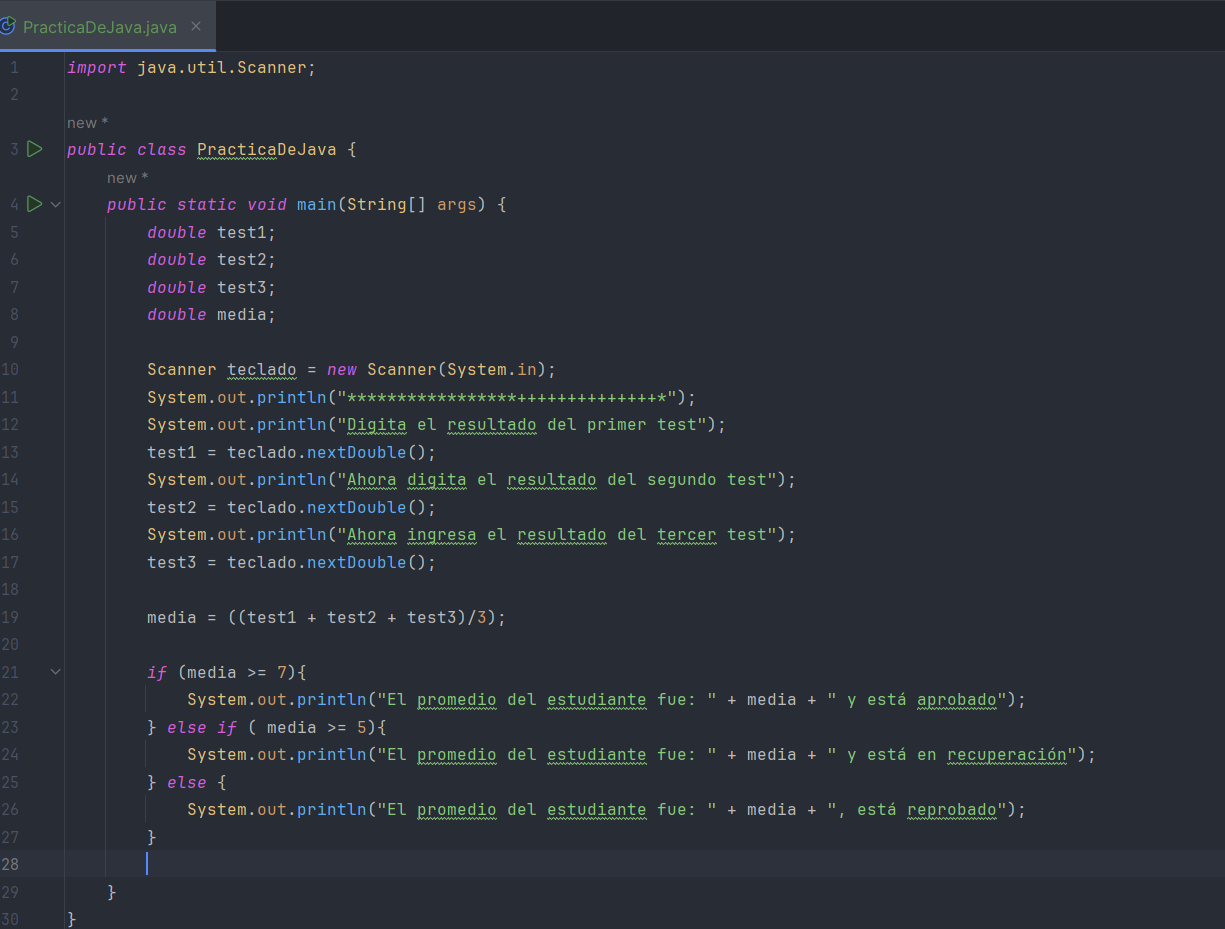The width and height of the screenshot is (1225, 929).
Task: Place the cursor on empty line 28
Action: tap(644, 864)
